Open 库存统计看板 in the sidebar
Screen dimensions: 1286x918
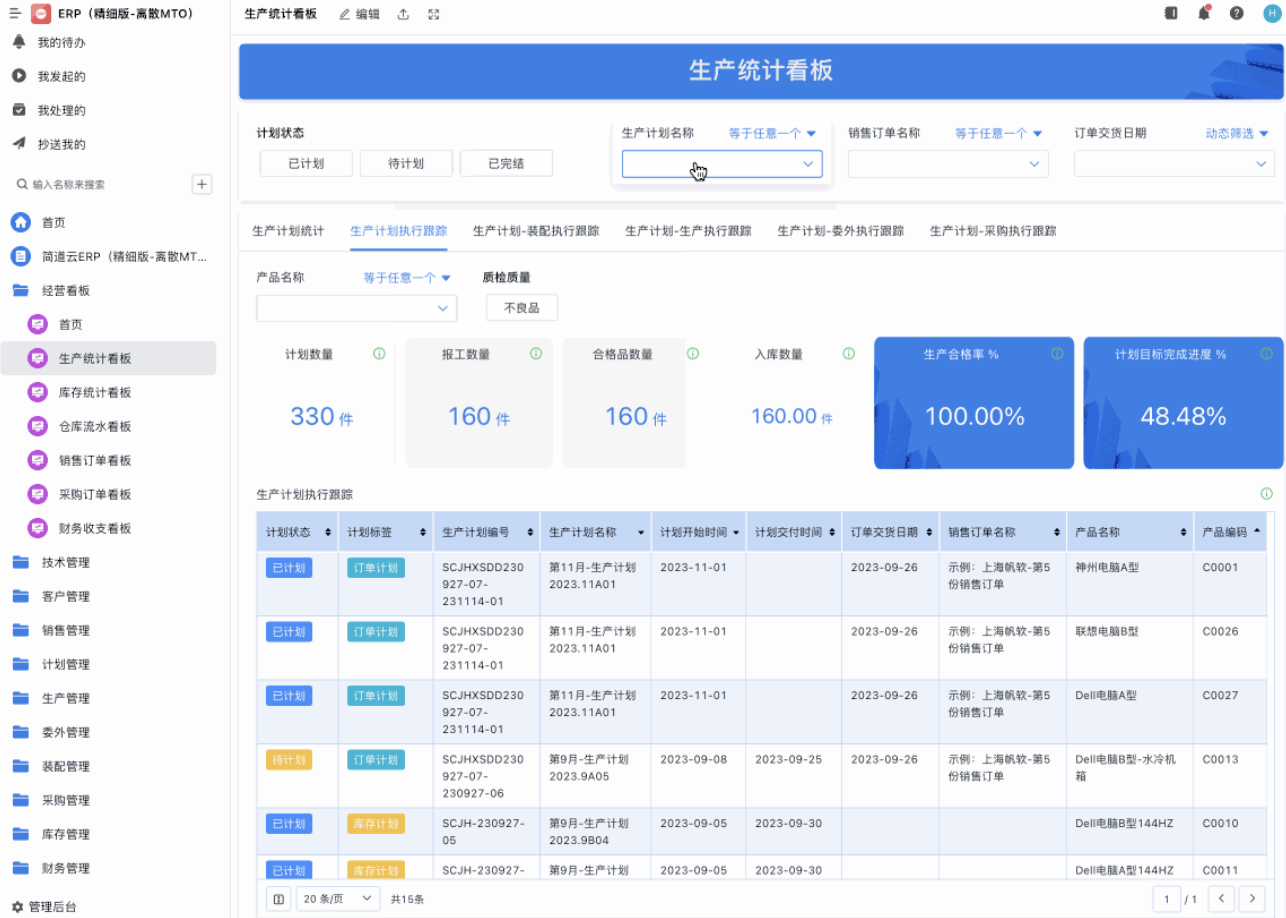coord(95,393)
